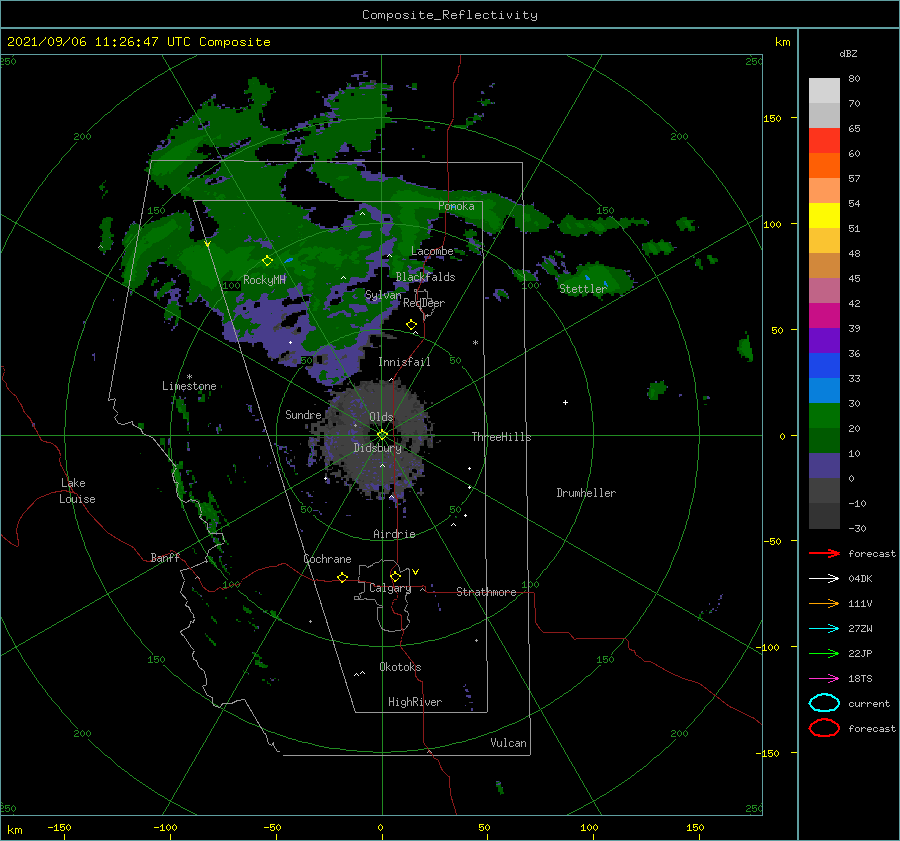Click the Blackfalds city label
Image resolution: width=900 pixels, height=841 pixels.
point(425,277)
